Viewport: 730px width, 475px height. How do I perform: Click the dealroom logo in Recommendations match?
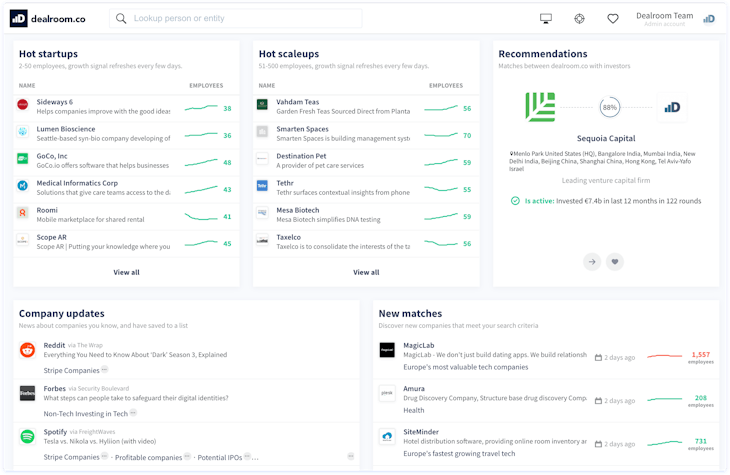coord(672,108)
